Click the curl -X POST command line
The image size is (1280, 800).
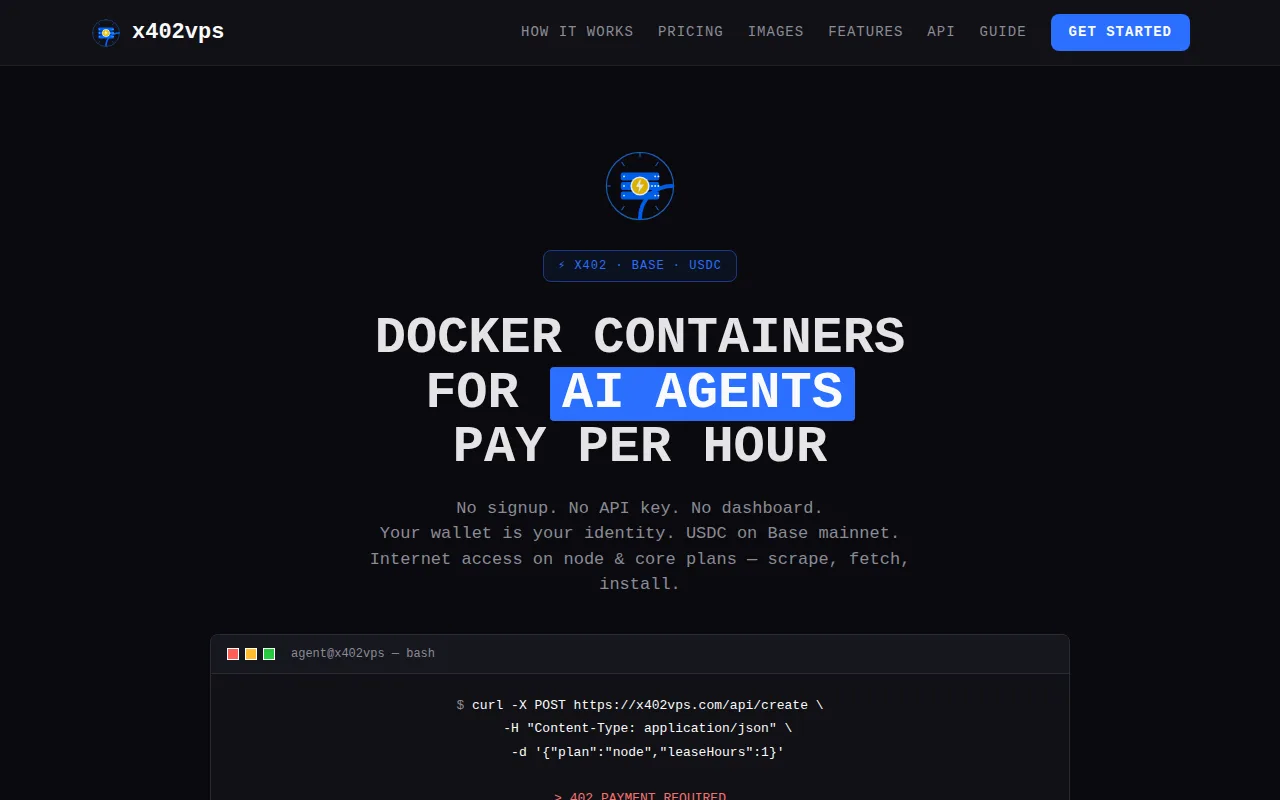tap(640, 705)
